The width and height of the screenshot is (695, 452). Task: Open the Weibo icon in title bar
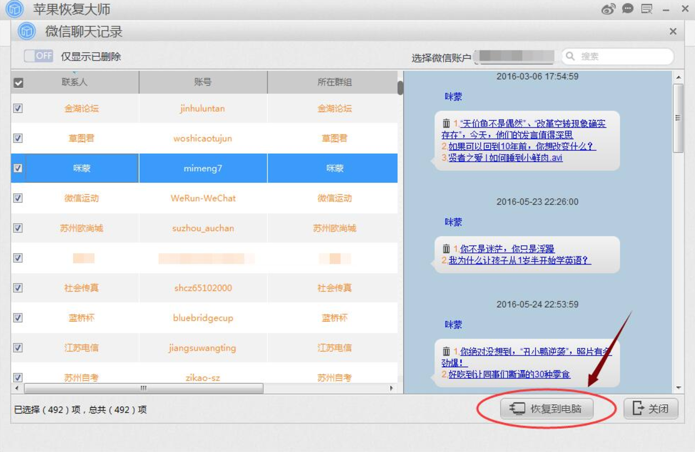click(608, 9)
